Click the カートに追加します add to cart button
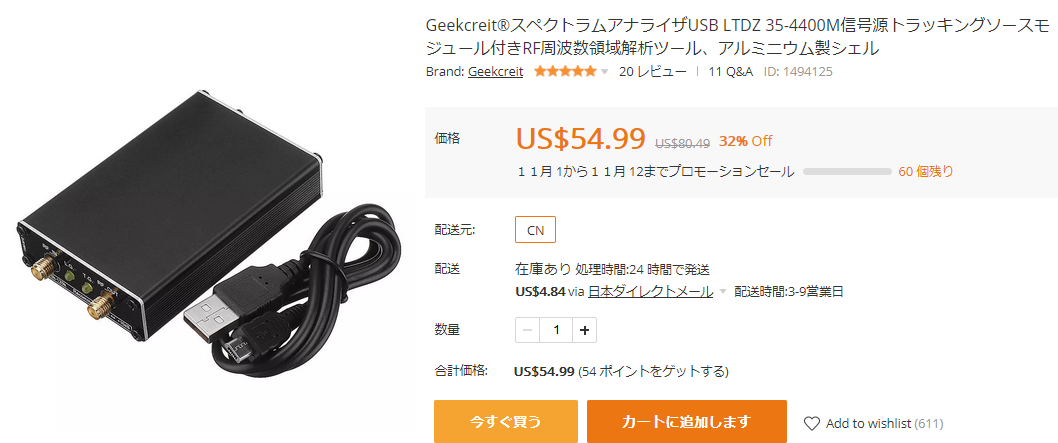 click(x=686, y=421)
